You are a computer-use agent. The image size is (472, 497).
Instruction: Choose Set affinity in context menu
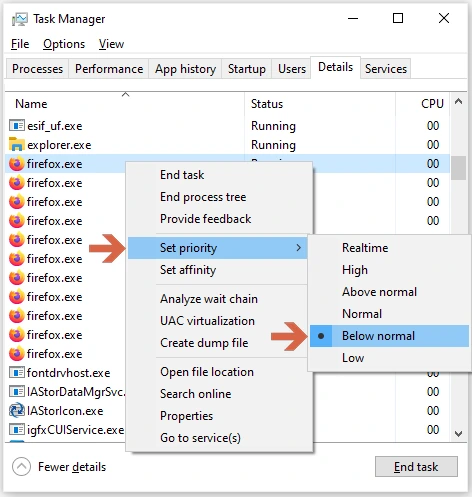coord(217,270)
